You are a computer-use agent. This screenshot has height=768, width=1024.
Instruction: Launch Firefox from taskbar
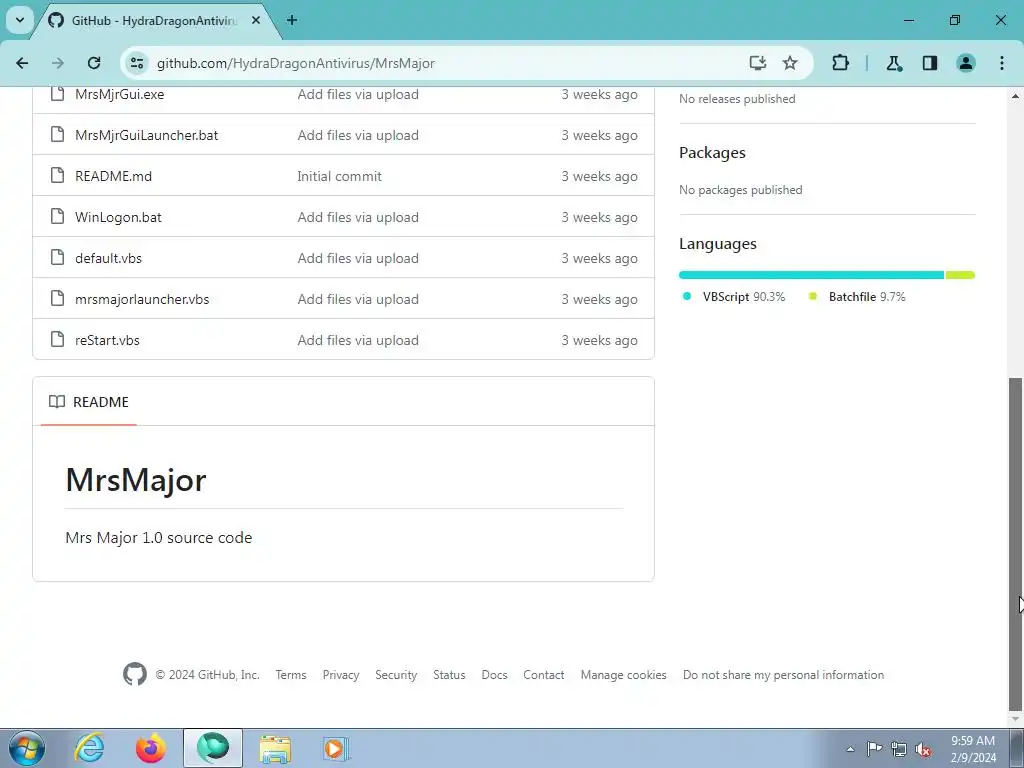(x=151, y=748)
